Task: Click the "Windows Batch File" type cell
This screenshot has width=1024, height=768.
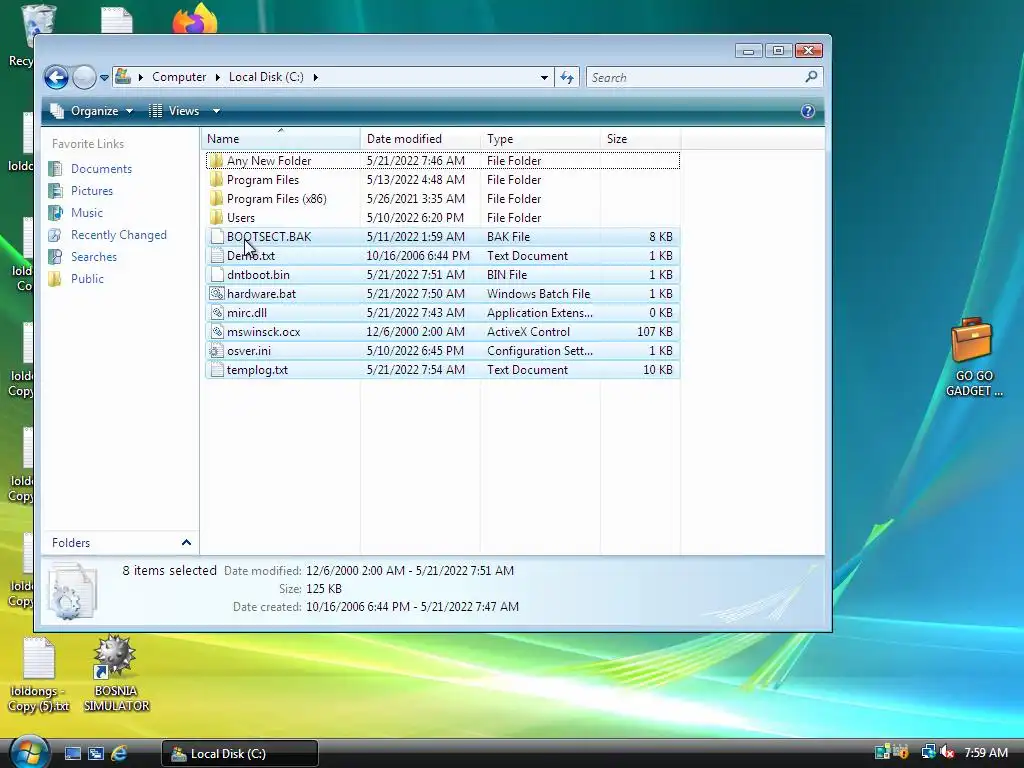Action: click(538, 294)
